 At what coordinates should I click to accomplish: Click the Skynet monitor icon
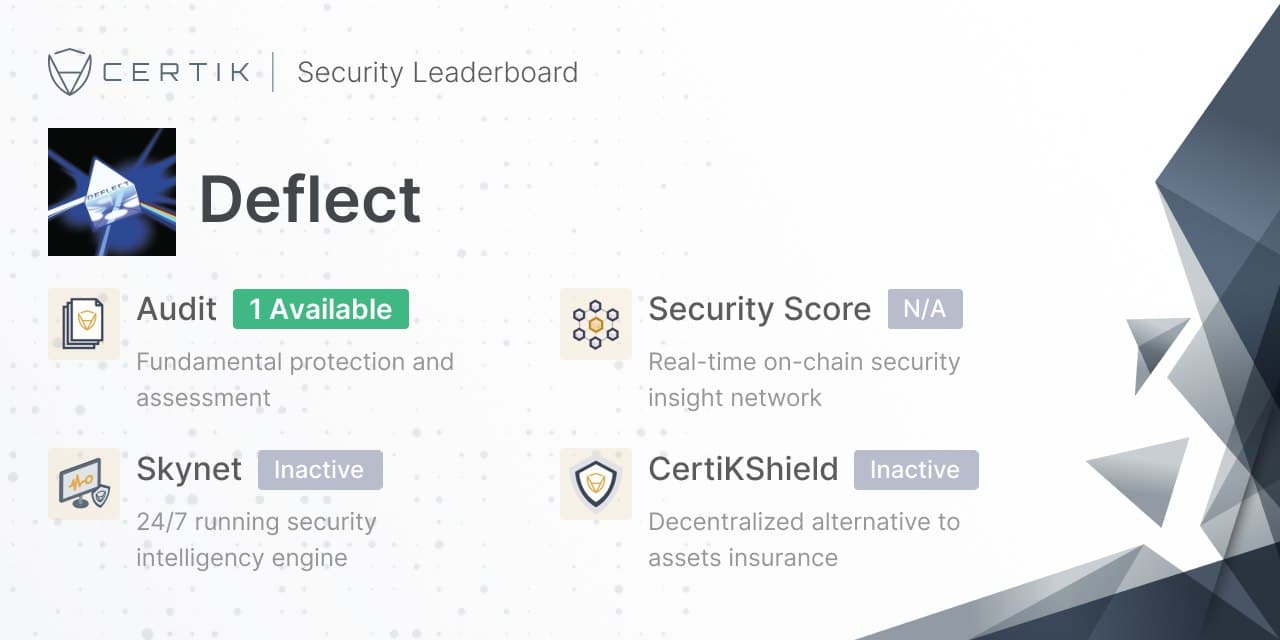point(84,484)
